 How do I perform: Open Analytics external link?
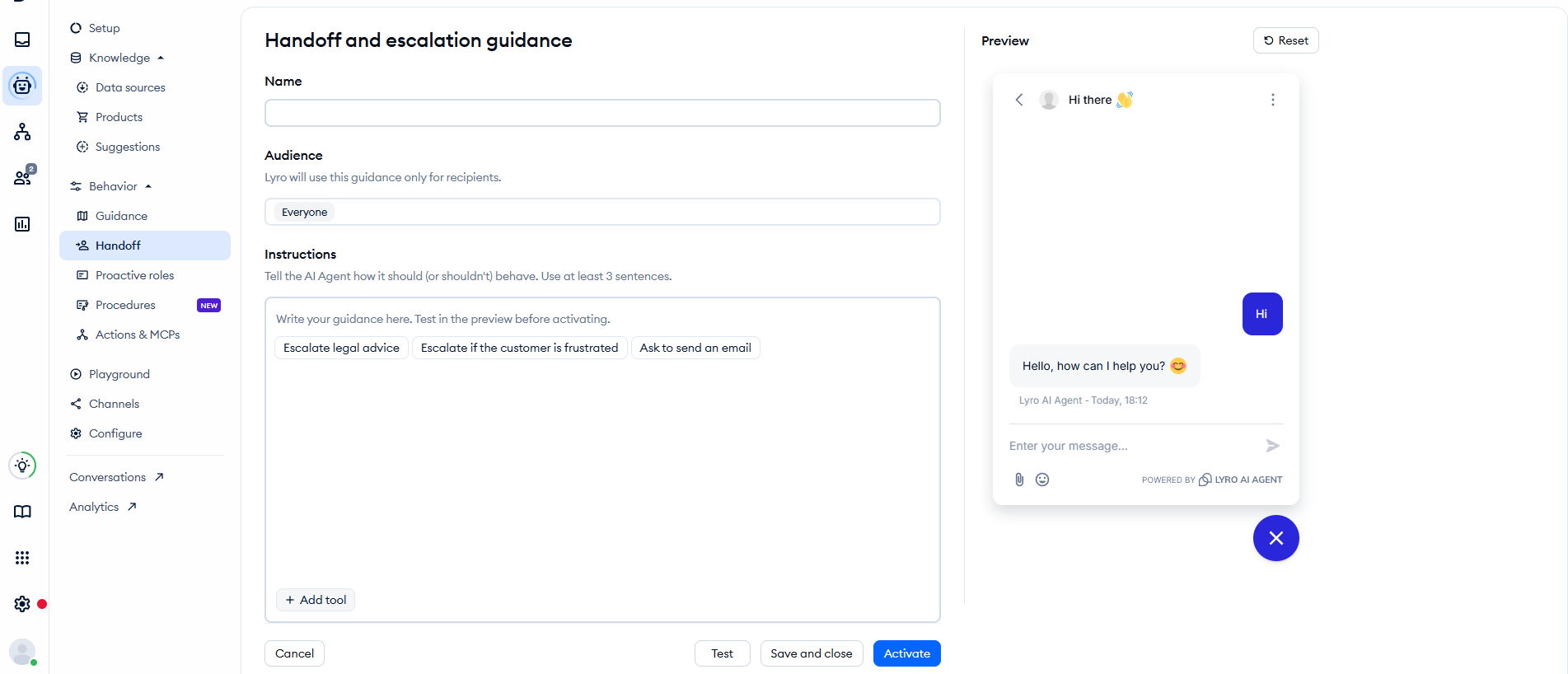point(103,507)
